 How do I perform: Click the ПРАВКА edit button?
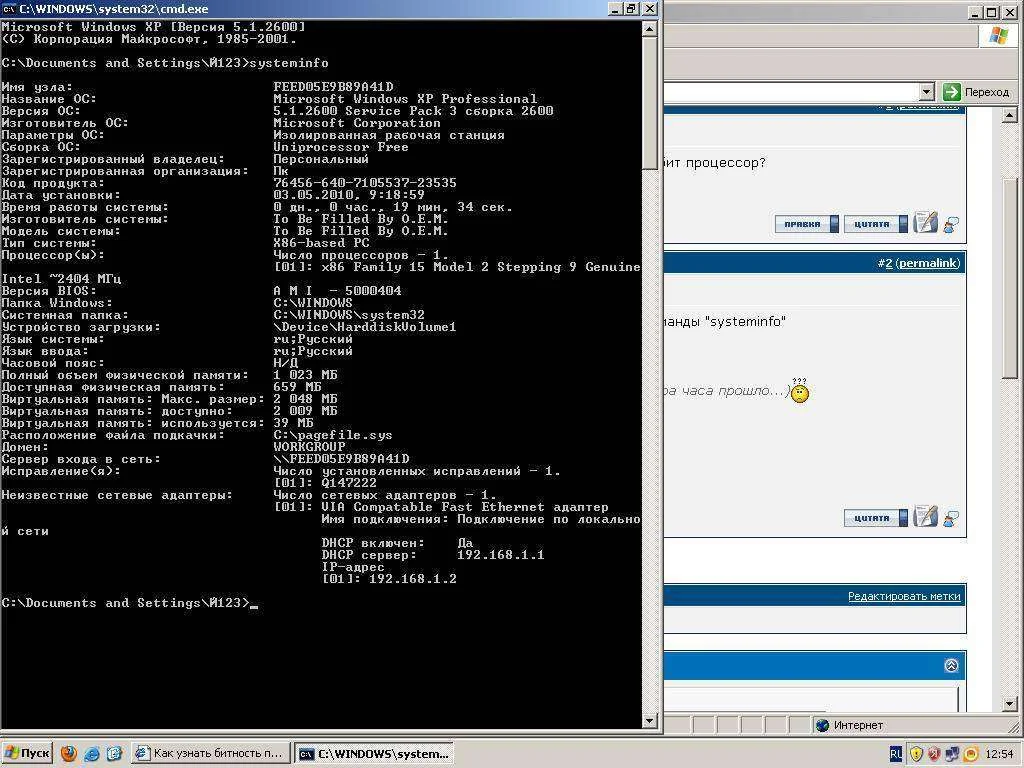click(x=806, y=224)
